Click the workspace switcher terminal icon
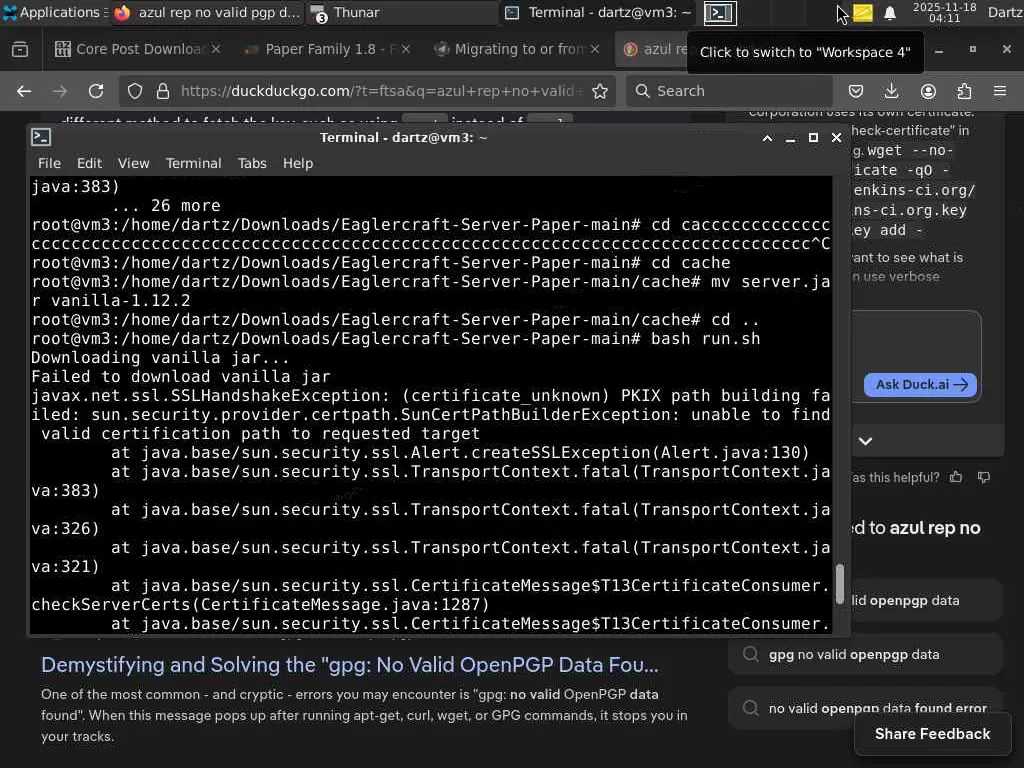This screenshot has width=1024, height=768. point(720,13)
